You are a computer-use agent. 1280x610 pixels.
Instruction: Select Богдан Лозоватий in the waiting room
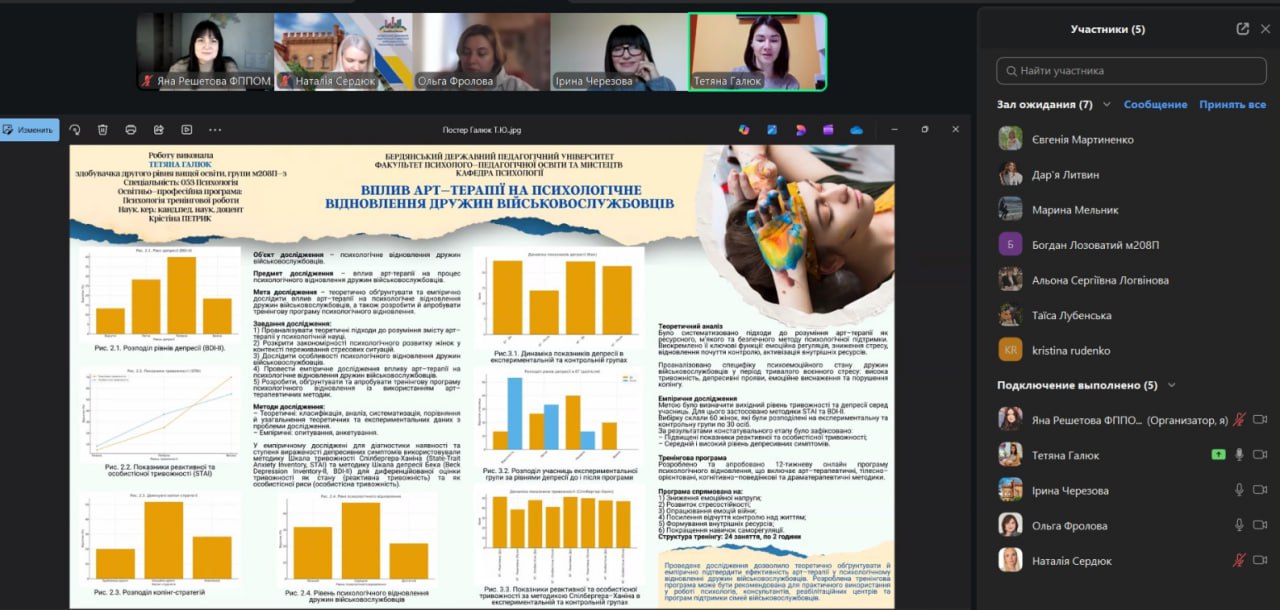[1095, 245]
